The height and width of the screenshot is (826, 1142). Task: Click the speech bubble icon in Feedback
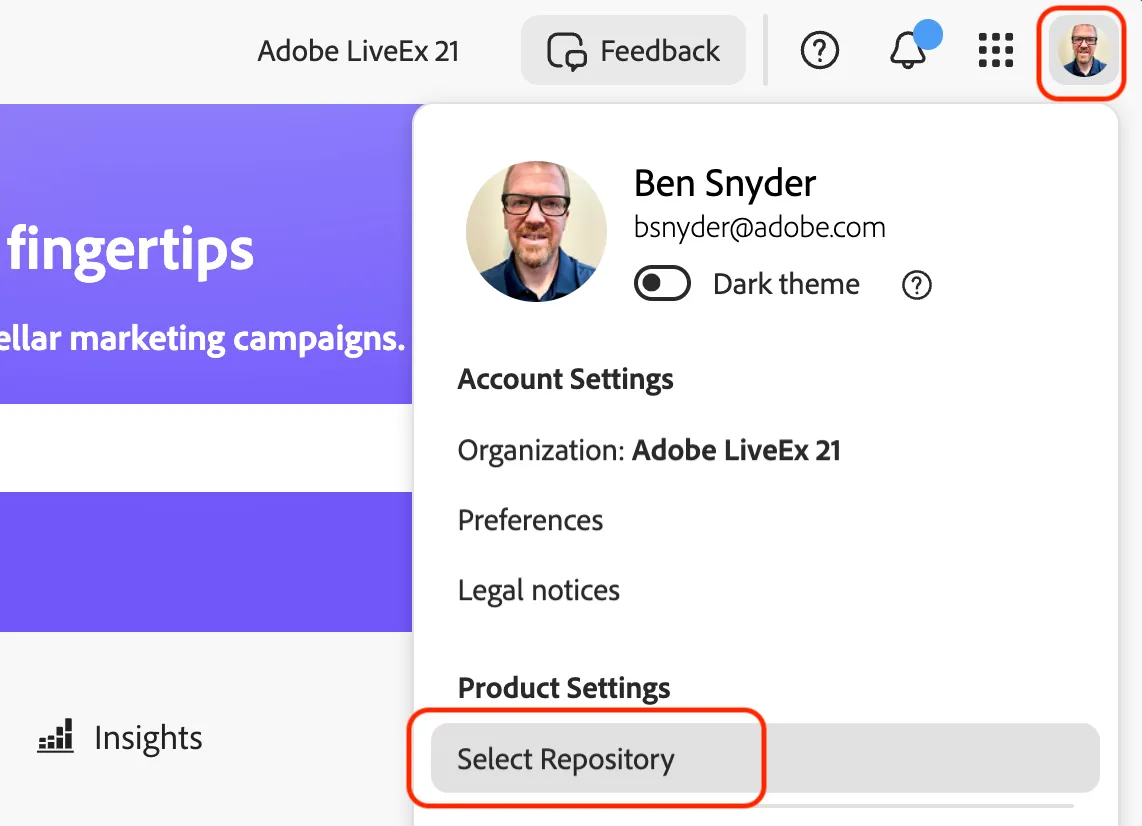click(567, 51)
